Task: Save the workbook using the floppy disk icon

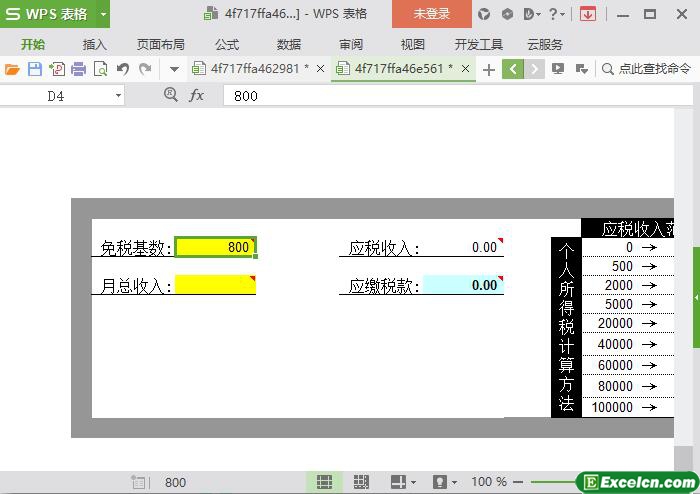Action: (x=34, y=69)
